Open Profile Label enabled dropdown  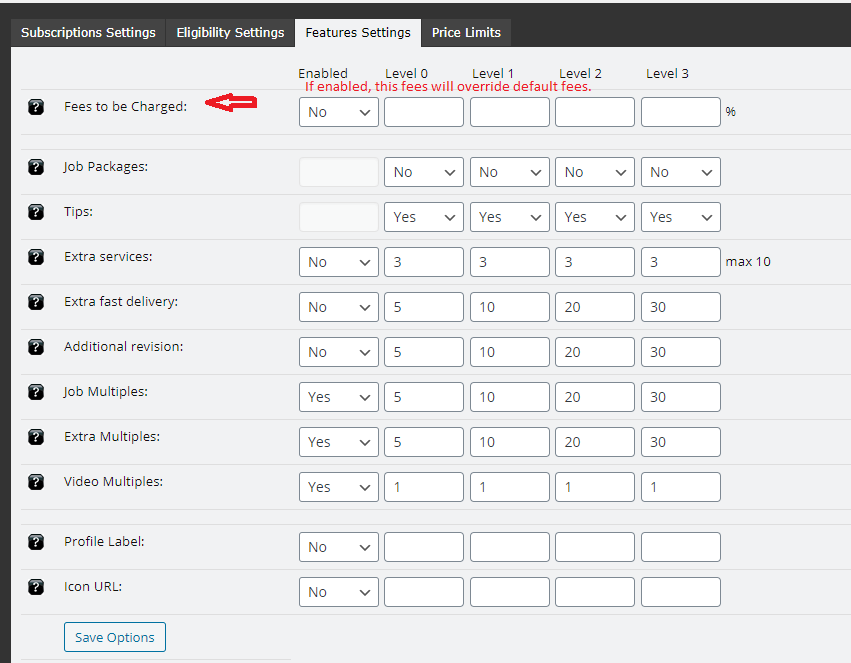coord(339,547)
